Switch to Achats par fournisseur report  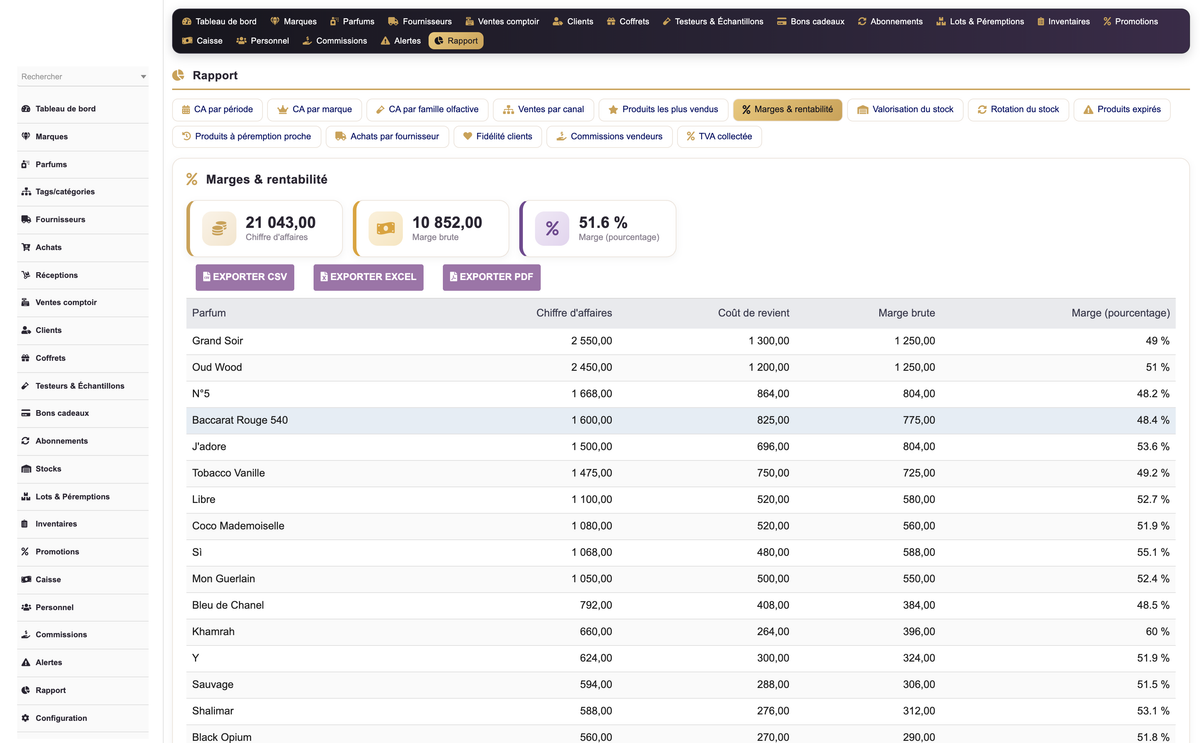click(x=387, y=136)
